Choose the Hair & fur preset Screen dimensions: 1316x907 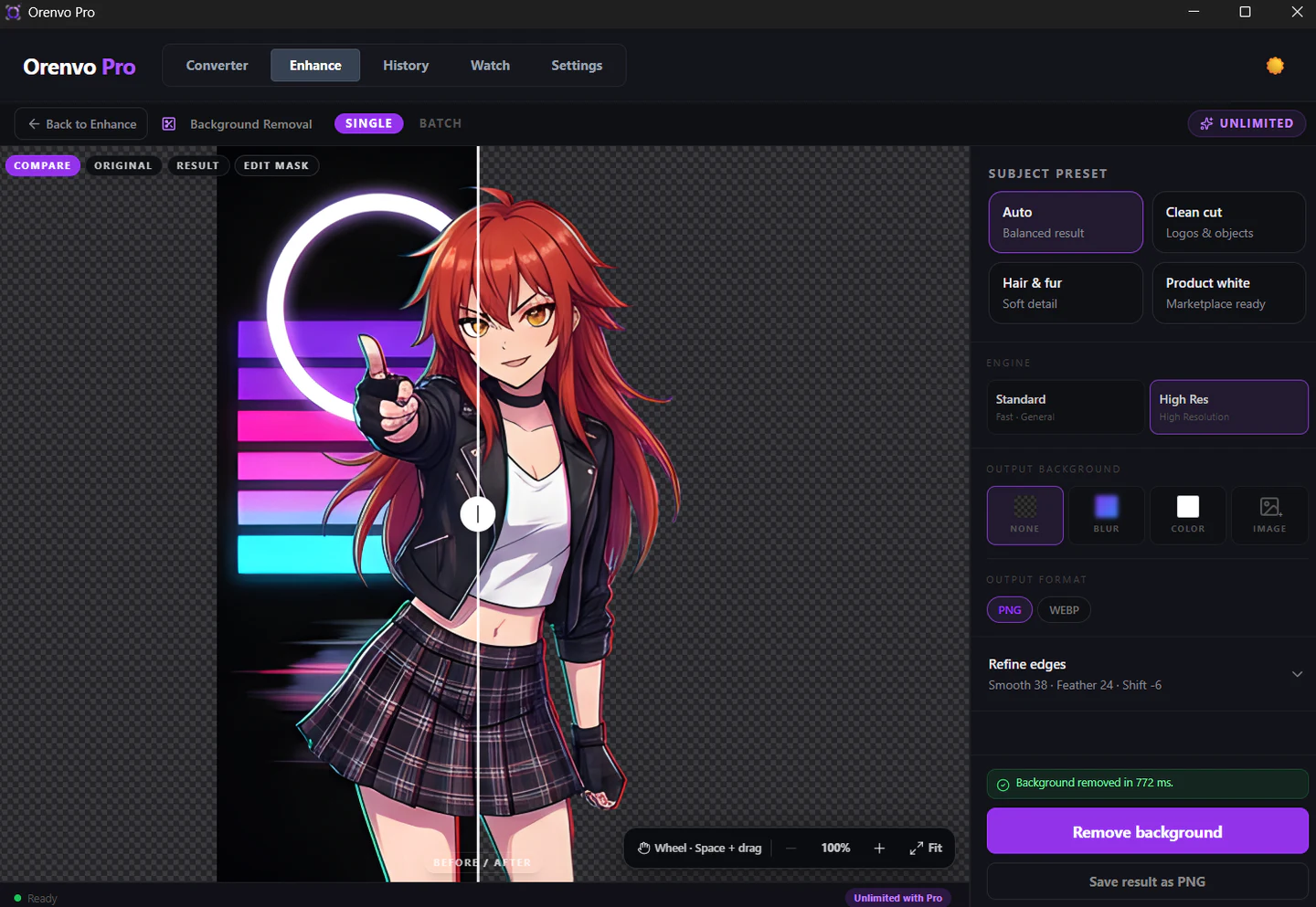[1066, 293]
